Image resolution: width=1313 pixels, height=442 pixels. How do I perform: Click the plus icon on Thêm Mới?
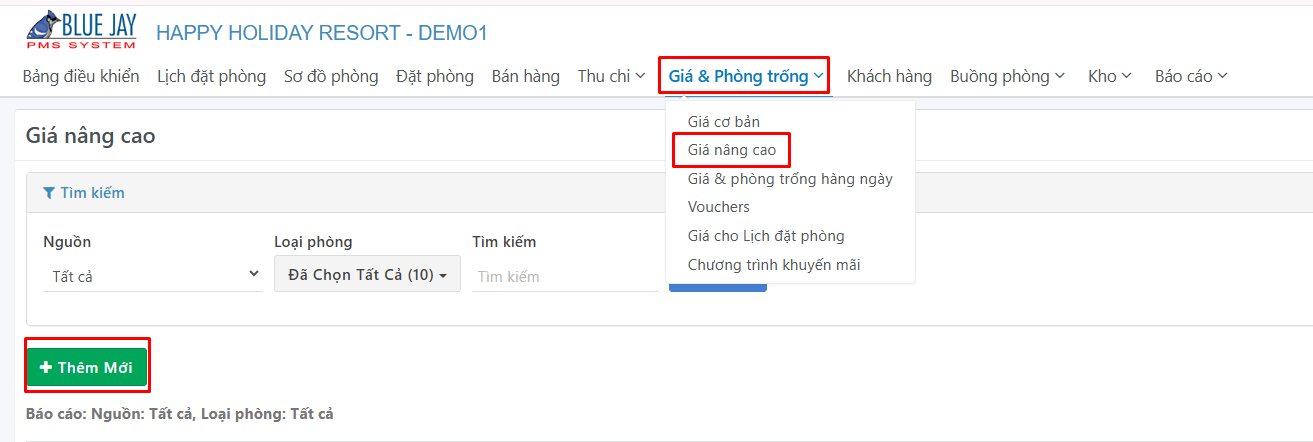click(x=46, y=368)
